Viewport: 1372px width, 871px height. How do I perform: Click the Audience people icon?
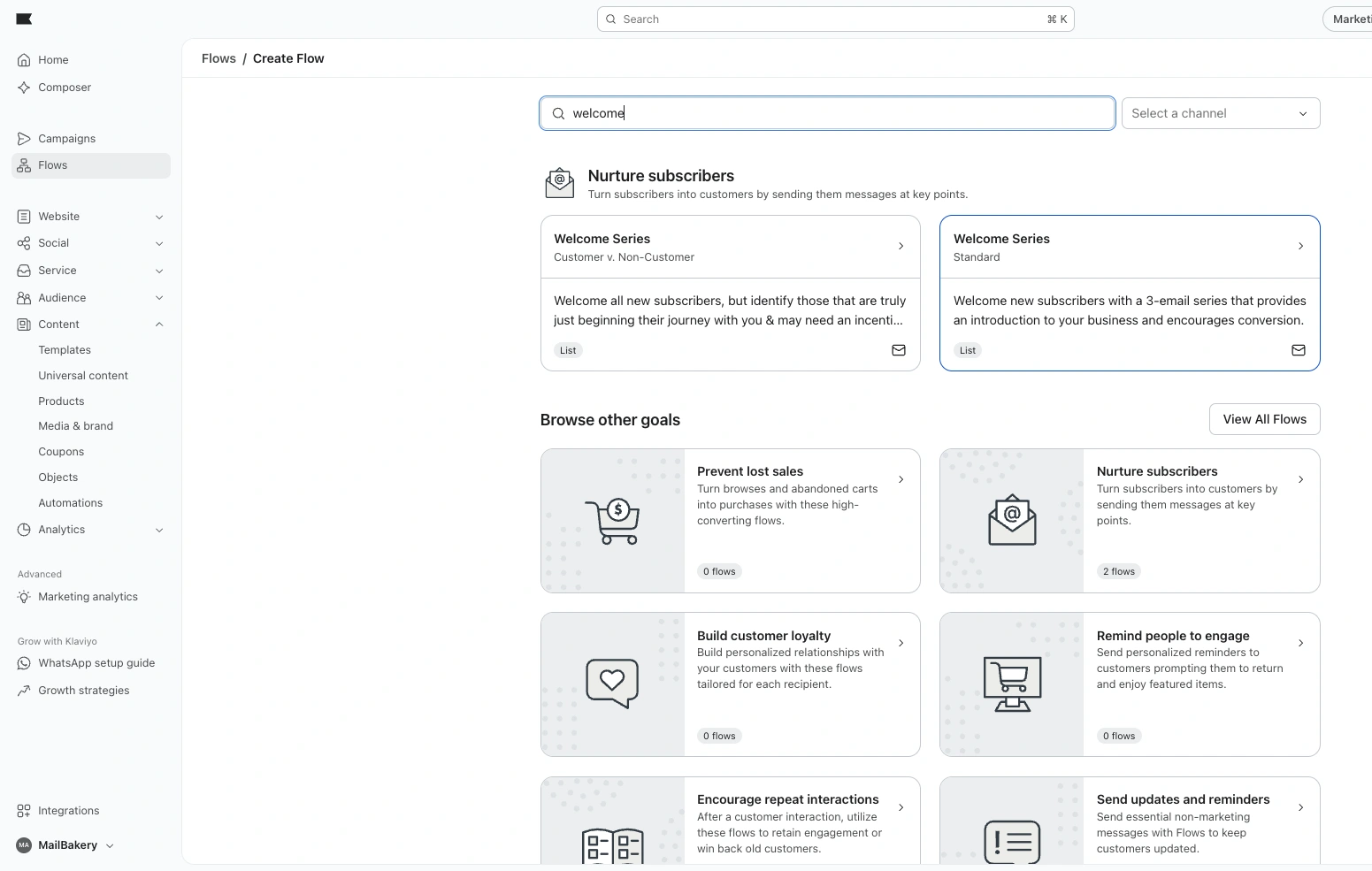[x=24, y=298]
